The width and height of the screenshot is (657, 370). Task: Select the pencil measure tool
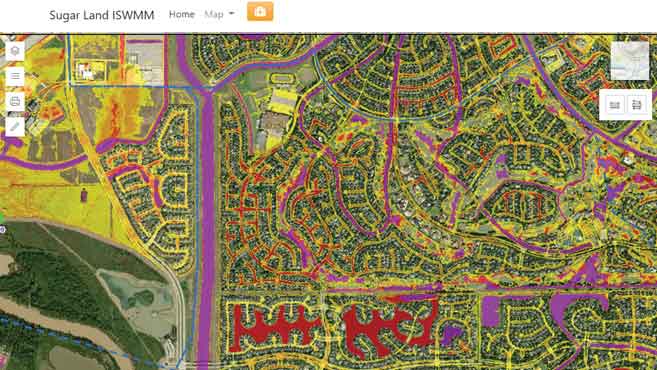pos(15,127)
